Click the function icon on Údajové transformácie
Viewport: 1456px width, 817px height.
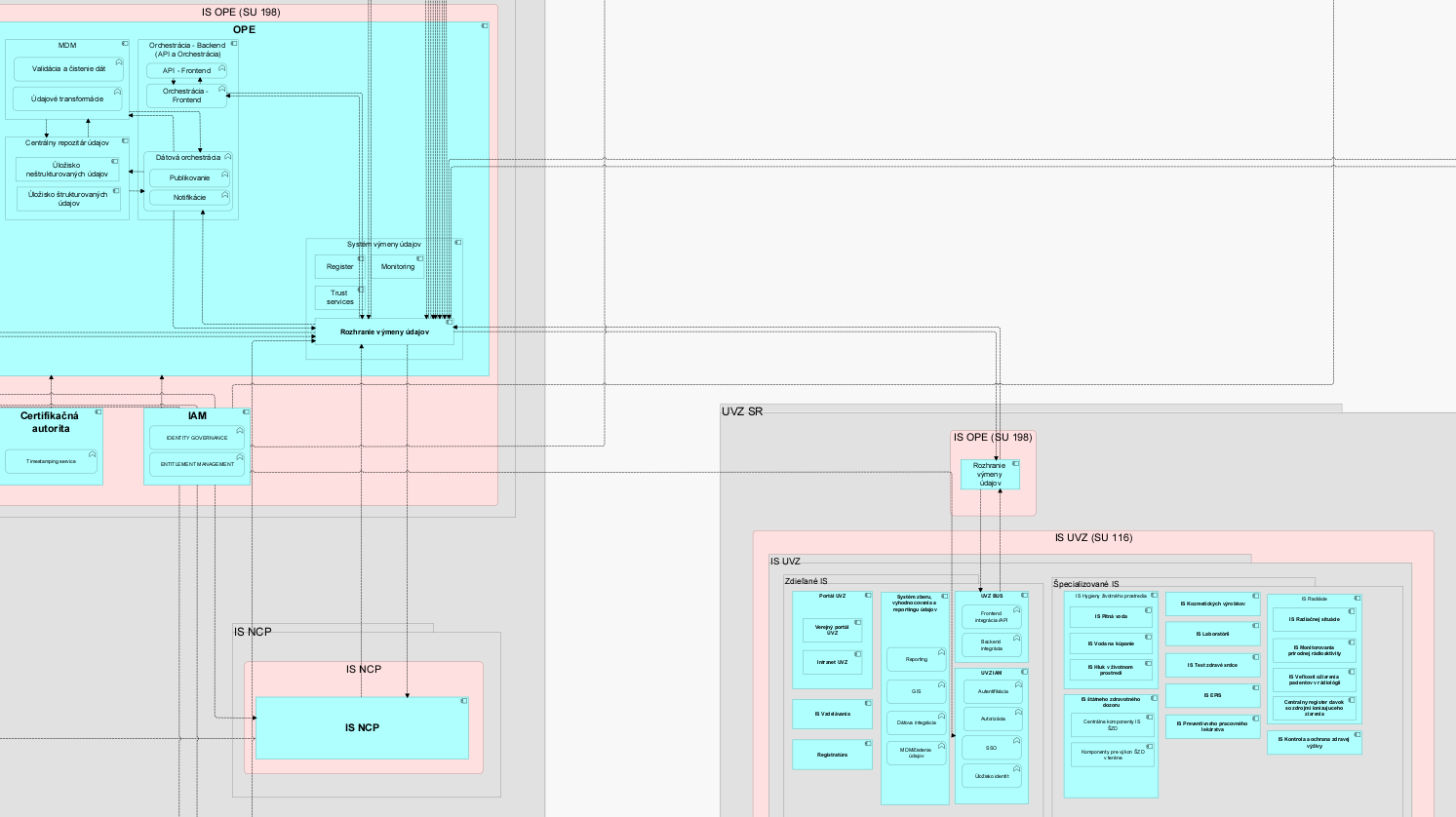118,92
